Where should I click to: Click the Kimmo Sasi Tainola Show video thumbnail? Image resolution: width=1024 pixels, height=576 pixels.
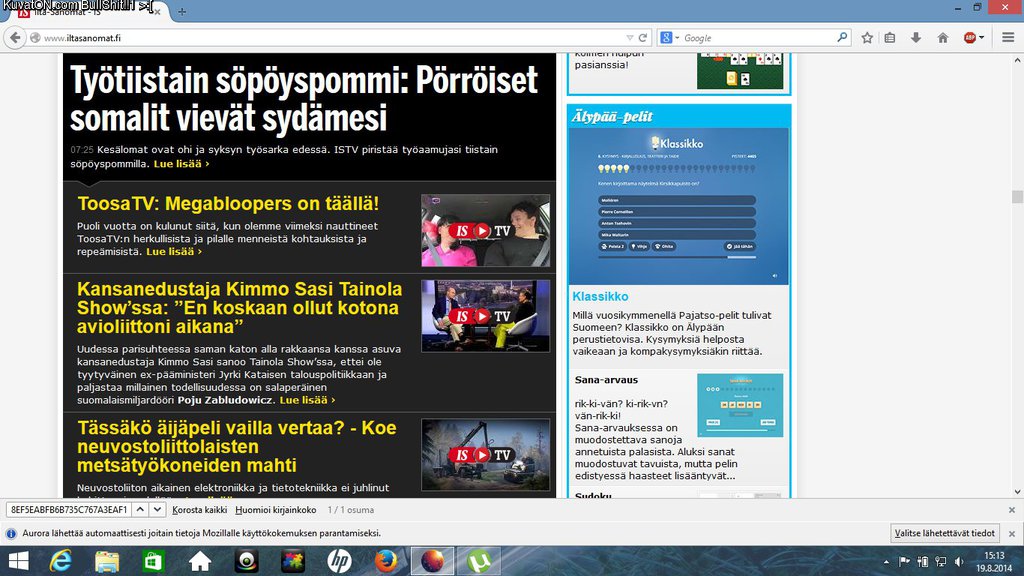pos(485,316)
